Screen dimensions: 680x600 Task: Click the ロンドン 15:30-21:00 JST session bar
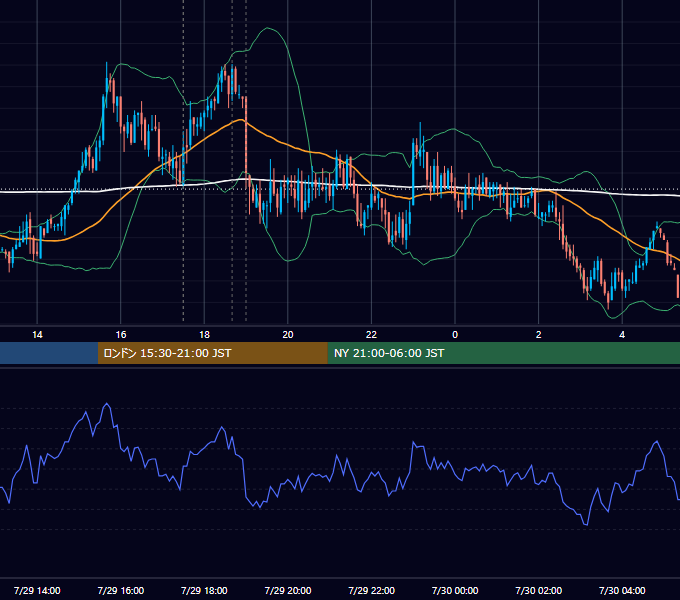click(212, 353)
